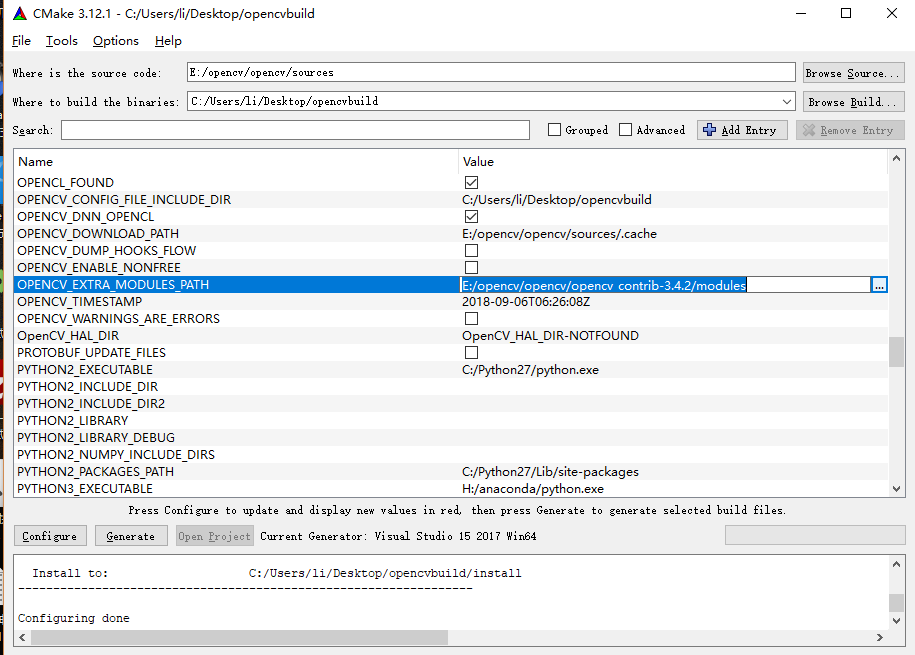This screenshot has width=915, height=655.
Task: Click the progress bar next to the generator label
Action: point(815,535)
